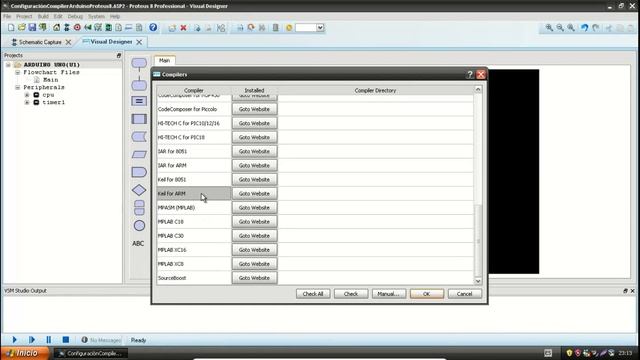Open the Debug menu

pyautogui.click(x=75, y=16)
